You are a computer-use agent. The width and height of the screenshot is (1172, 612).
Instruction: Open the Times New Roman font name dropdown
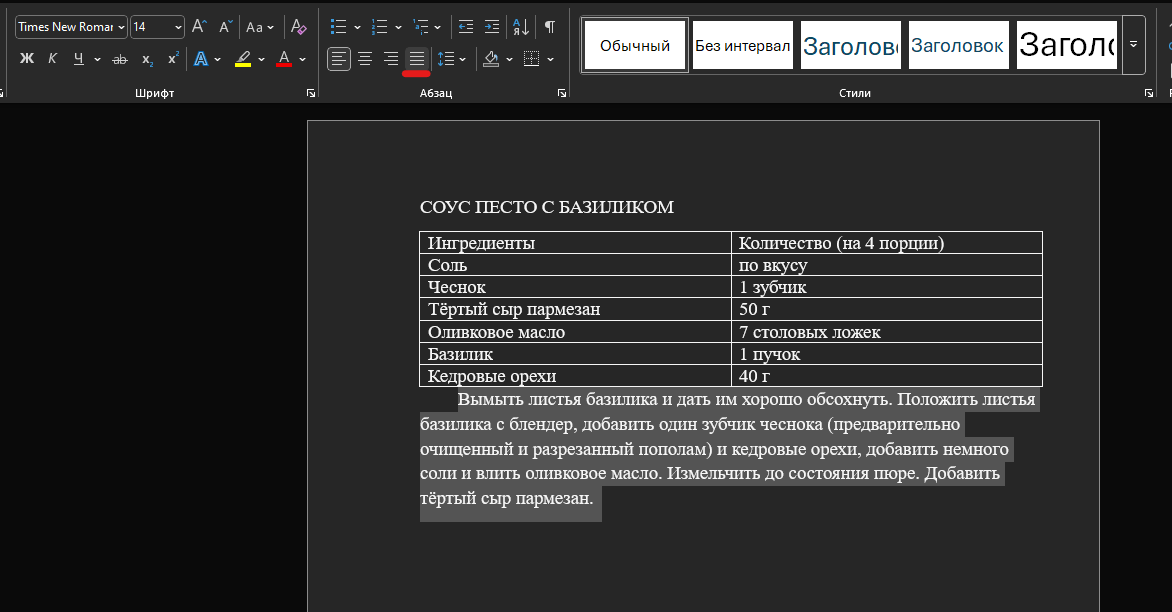(x=121, y=27)
